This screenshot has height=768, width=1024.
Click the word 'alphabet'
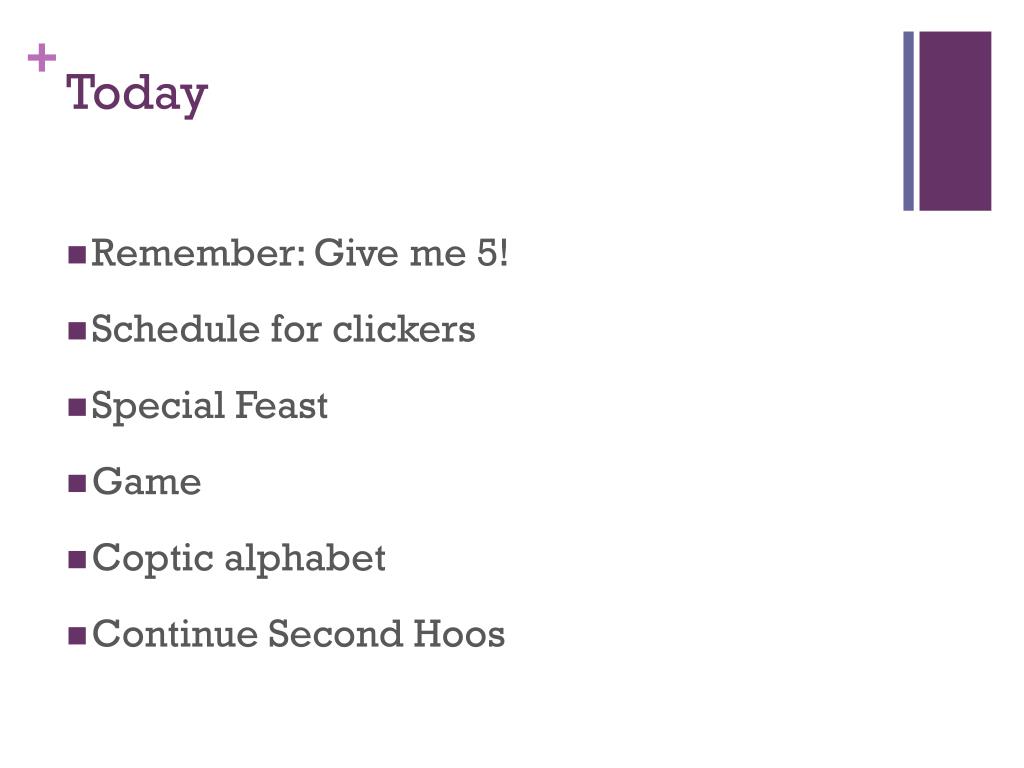(304, 559)
